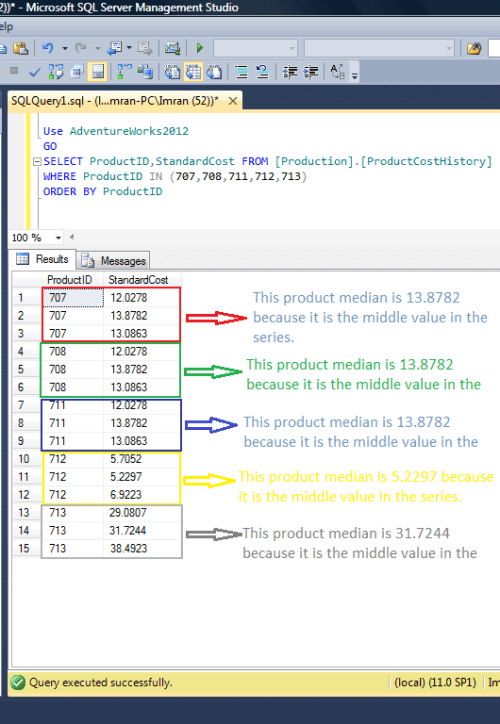
Task: Click the Undo arrow icon
Action: point(48,48)
